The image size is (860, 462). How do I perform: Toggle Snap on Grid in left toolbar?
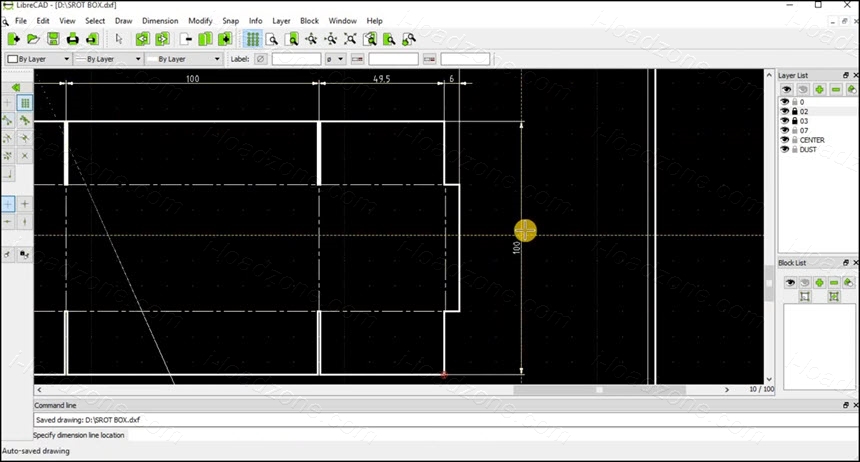(x=25, y=103)
